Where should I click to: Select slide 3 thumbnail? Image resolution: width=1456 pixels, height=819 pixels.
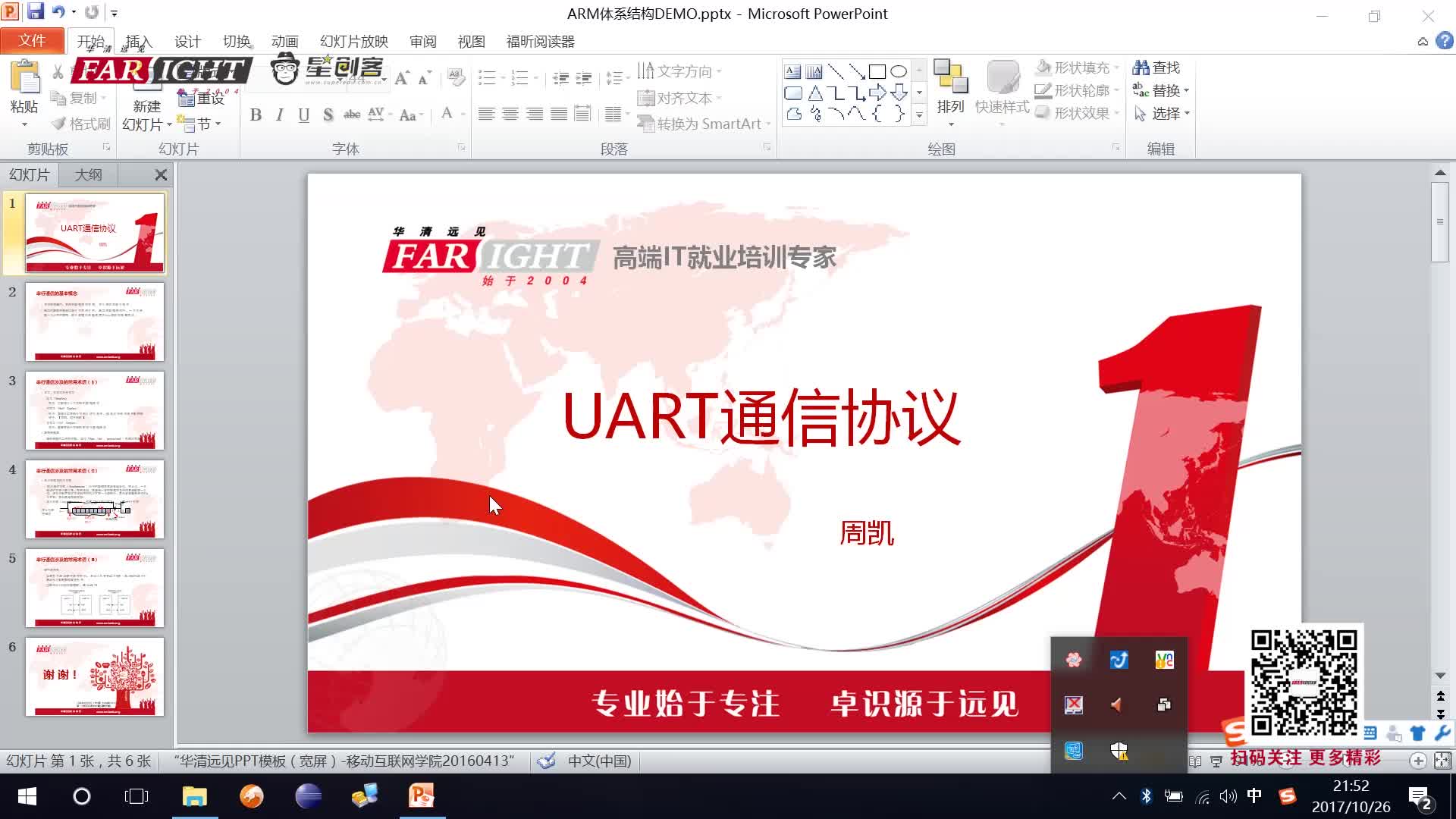point(95,412)
